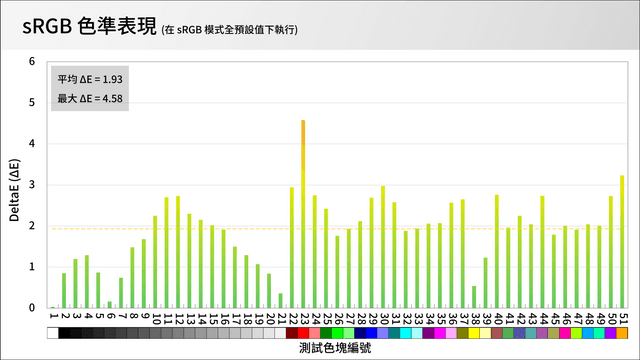Image resolution: width=640 pixels, height=360 pixels.
Task: Click the black color swatch under patch 2
Action: click(64, 333)
